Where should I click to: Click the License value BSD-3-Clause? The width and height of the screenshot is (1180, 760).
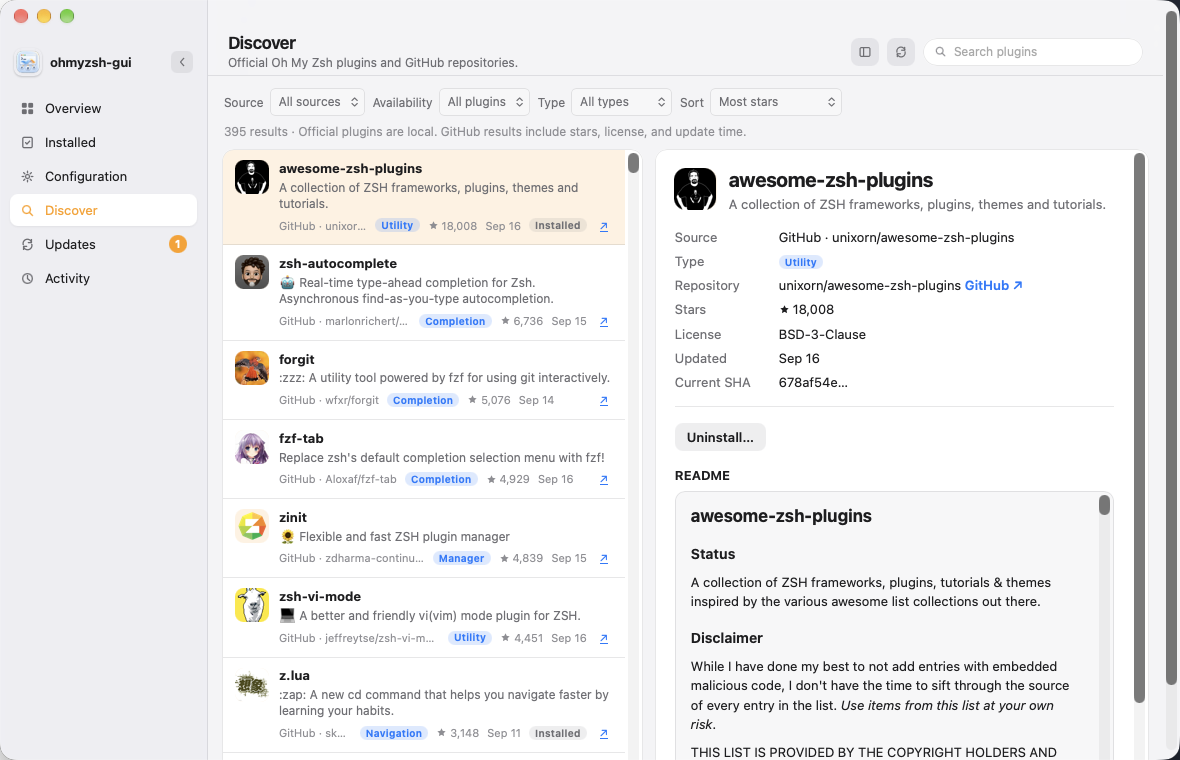click(822, 334)
